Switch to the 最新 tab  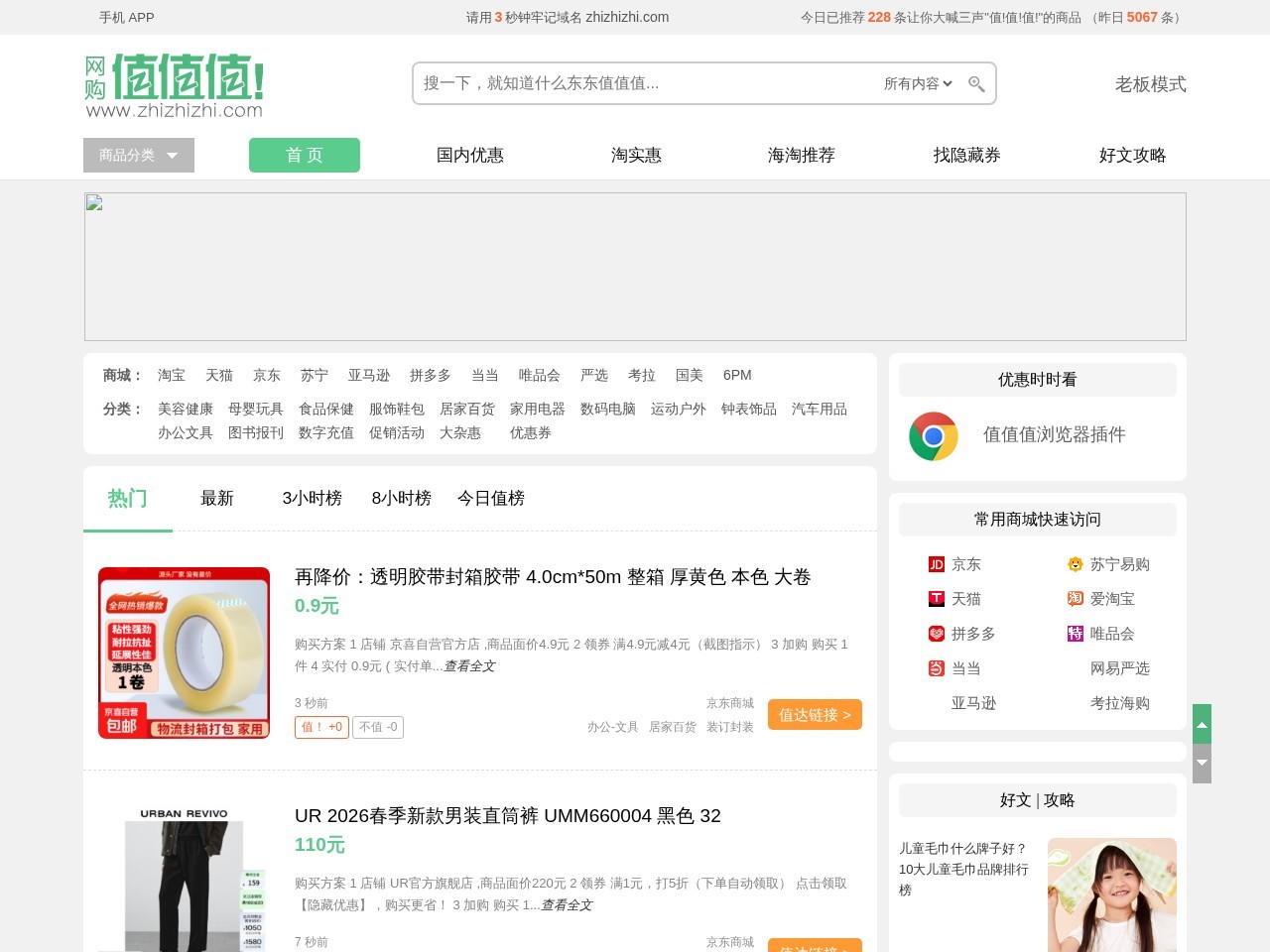coord(217,499)
